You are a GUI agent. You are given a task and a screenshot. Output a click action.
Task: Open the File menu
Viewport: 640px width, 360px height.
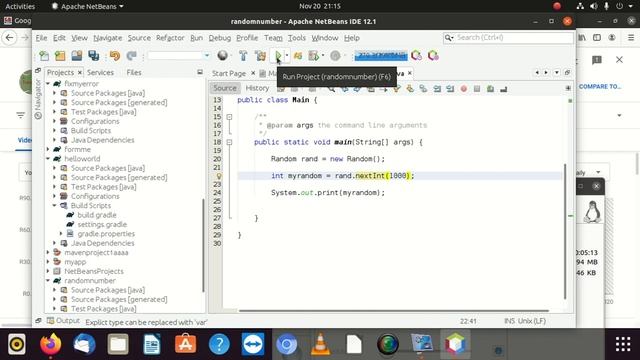[41, 38]
